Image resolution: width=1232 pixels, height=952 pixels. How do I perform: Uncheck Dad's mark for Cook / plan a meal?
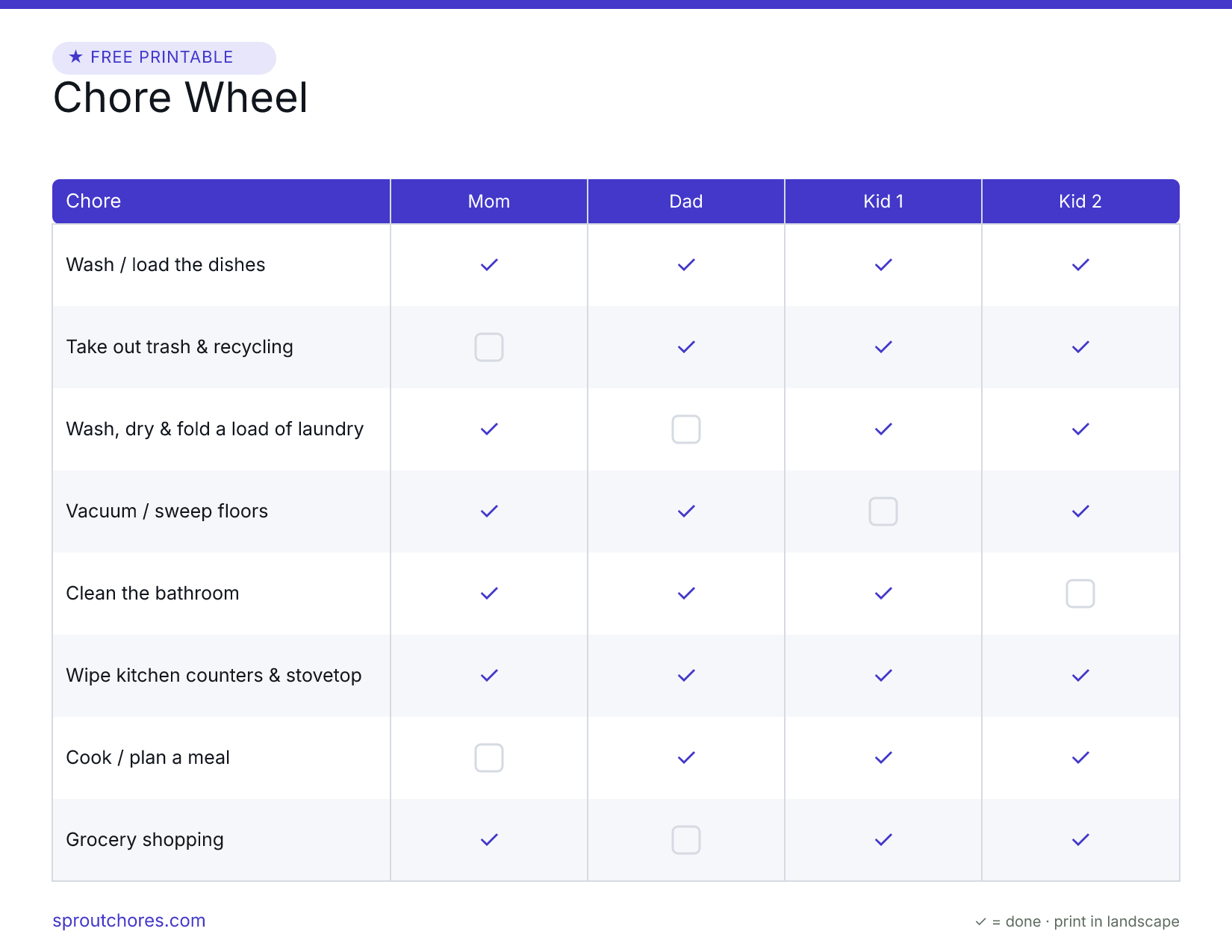coord(686,758)
